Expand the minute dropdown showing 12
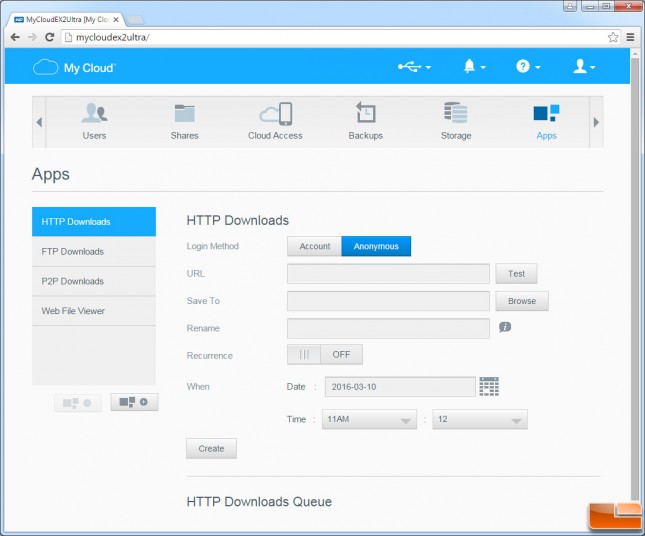Screen dimensions: 645x536 pos(480,419)
